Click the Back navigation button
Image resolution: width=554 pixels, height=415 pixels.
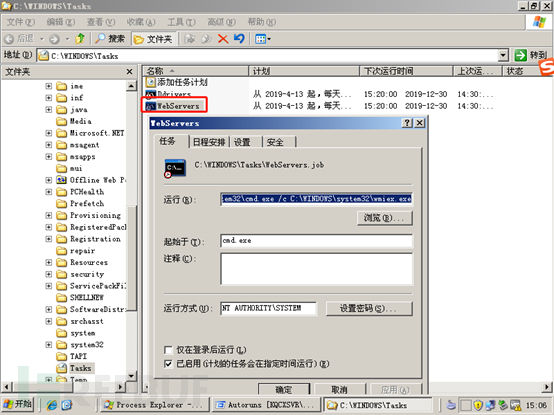tap(20, 38)
